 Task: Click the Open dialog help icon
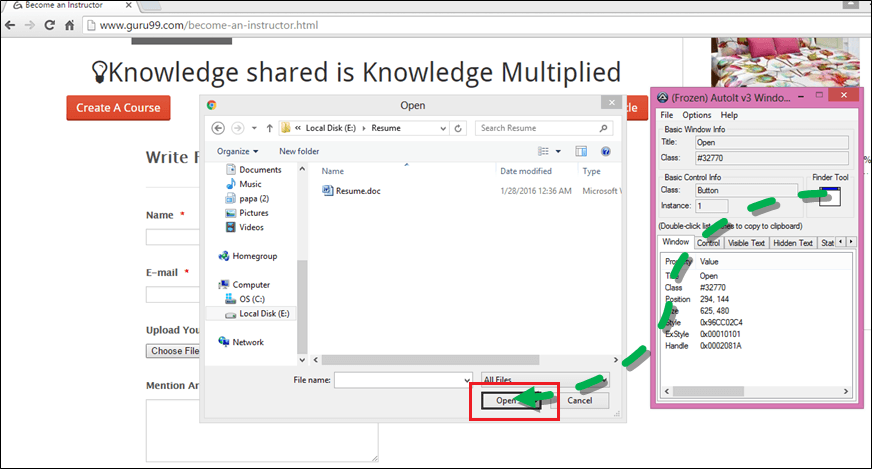(x=605, y=151)
